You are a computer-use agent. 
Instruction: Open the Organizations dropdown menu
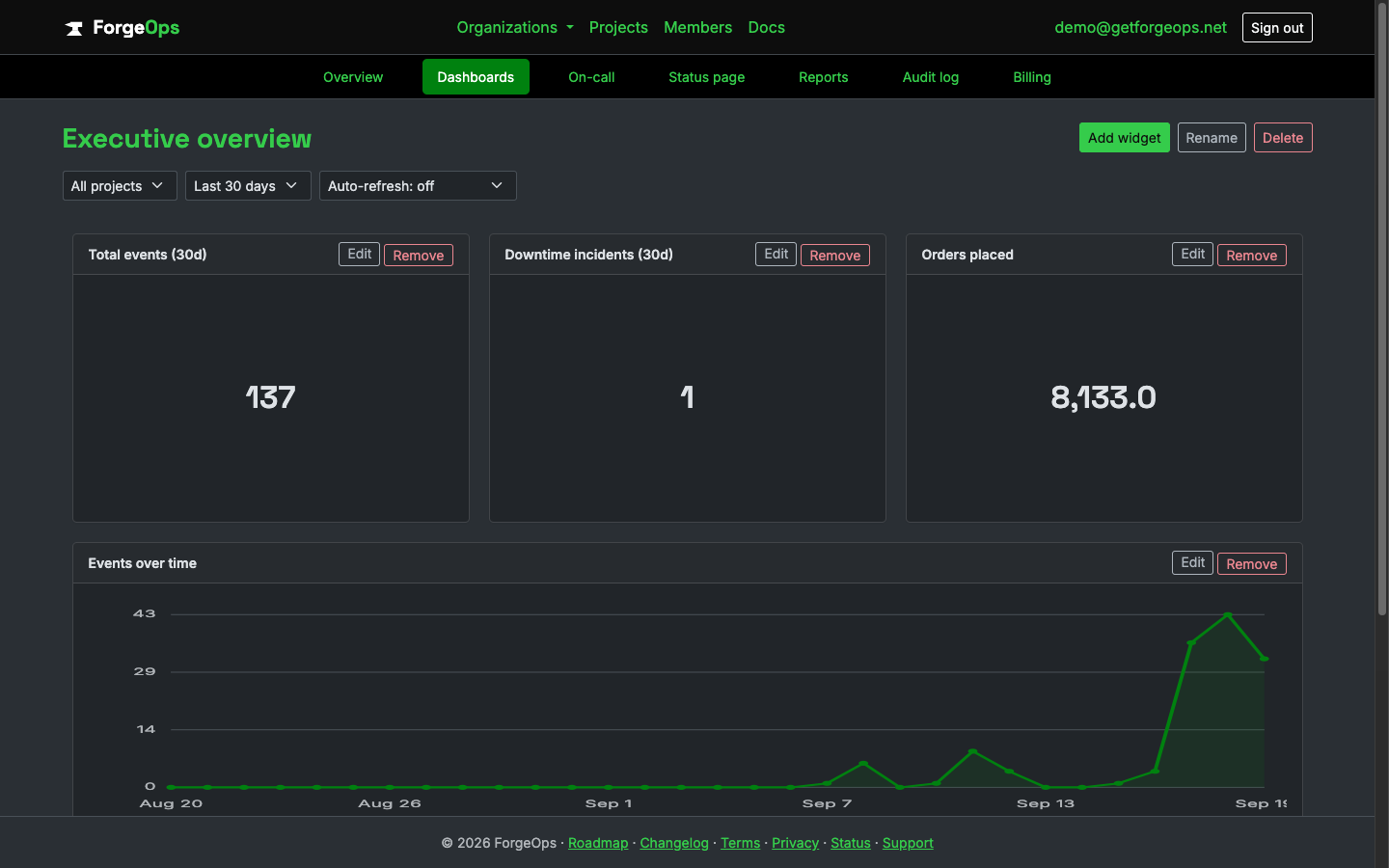515,27
